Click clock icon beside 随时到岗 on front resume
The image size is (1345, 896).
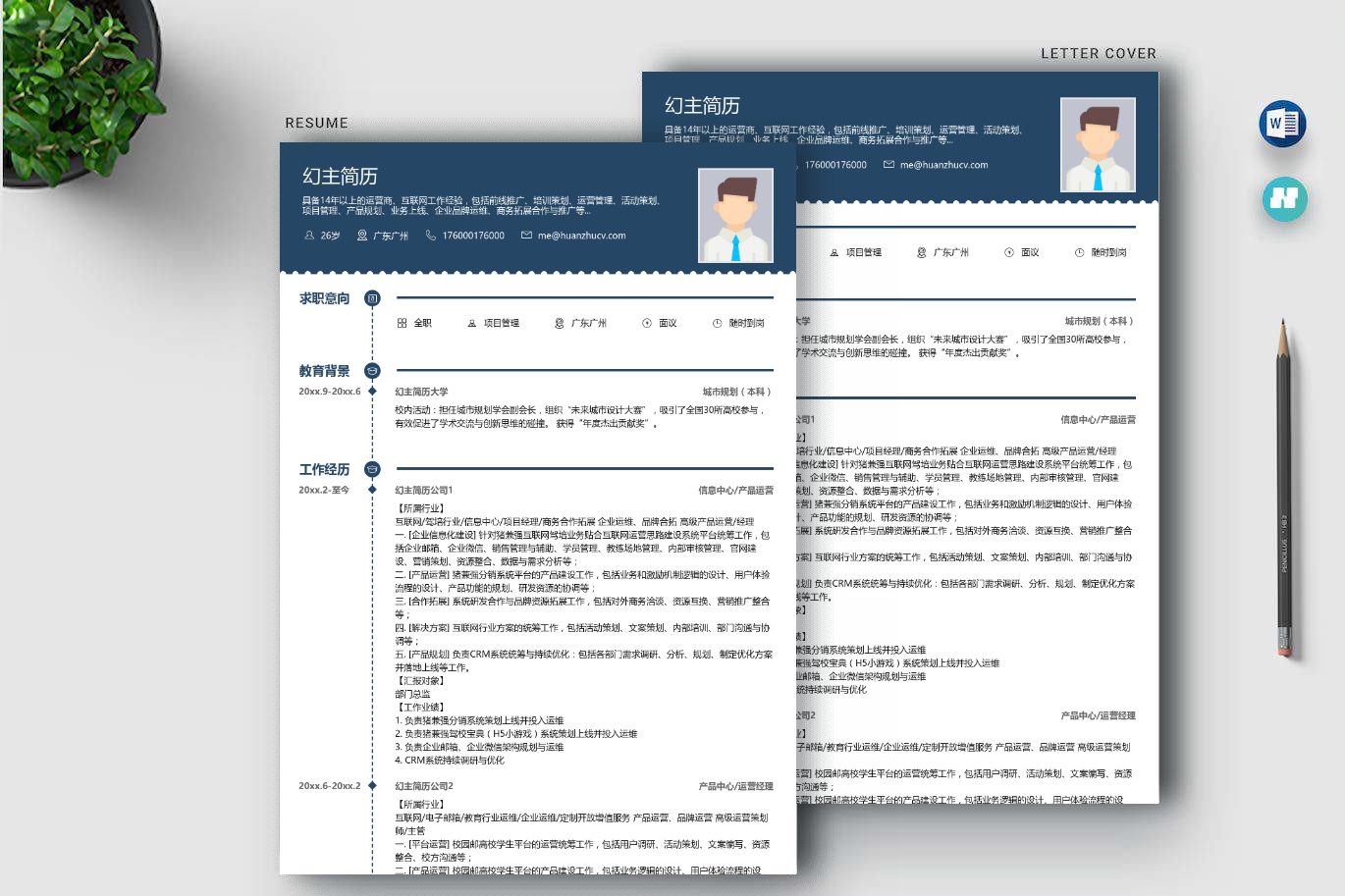coord(718,323)
